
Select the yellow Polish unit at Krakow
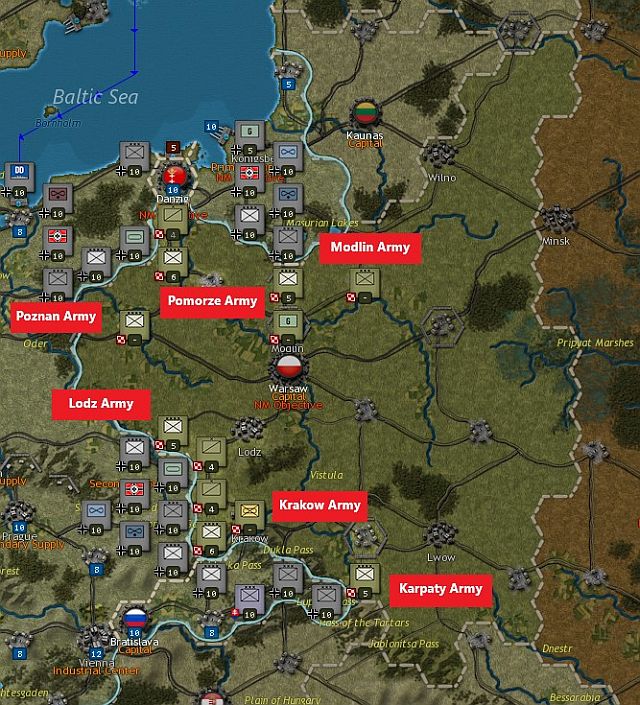click(x=250, y=515)
